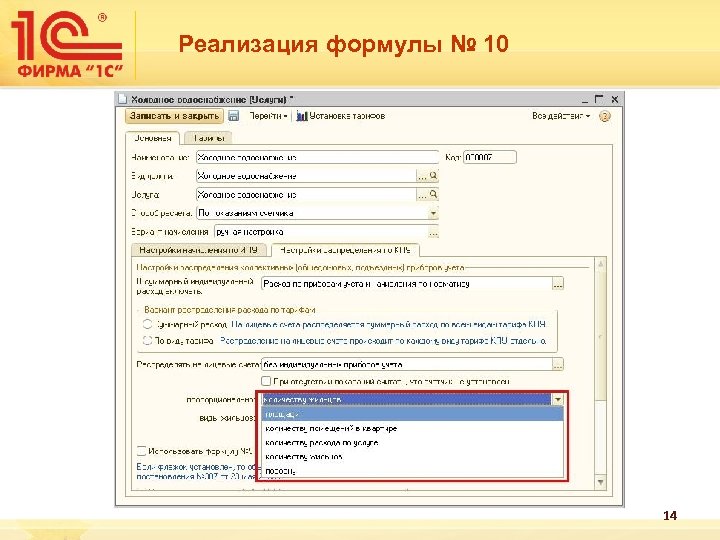Image resolution: width=720 pixels, height=540 pixels.
Task: Open Установка тарифов chart icon
Action: pos(301,116)
